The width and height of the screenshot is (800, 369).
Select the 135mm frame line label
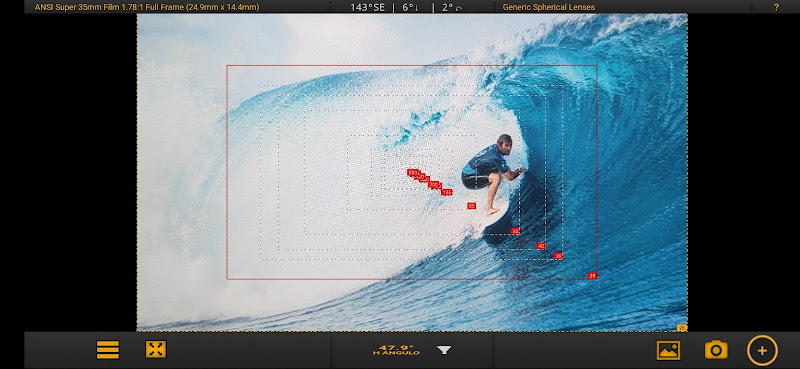point(447,192)
